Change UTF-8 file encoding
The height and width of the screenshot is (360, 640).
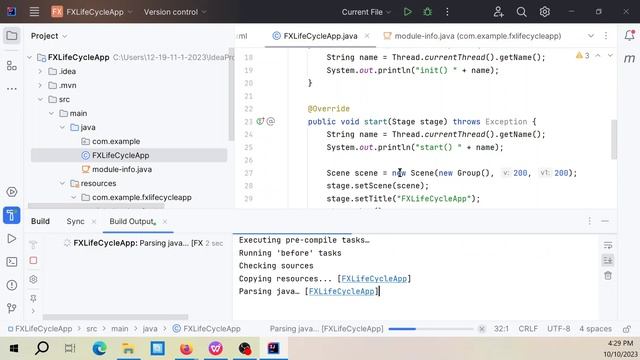pyautogui.click(x=558, y=329)
